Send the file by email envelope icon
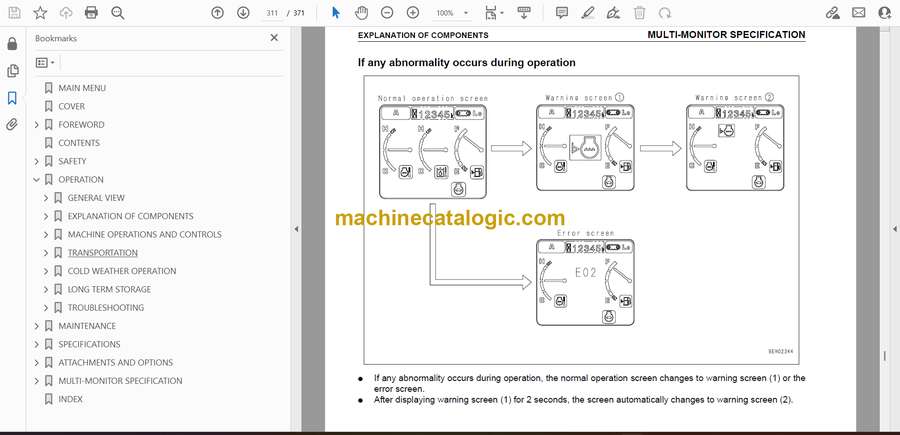 coord(859,13)
